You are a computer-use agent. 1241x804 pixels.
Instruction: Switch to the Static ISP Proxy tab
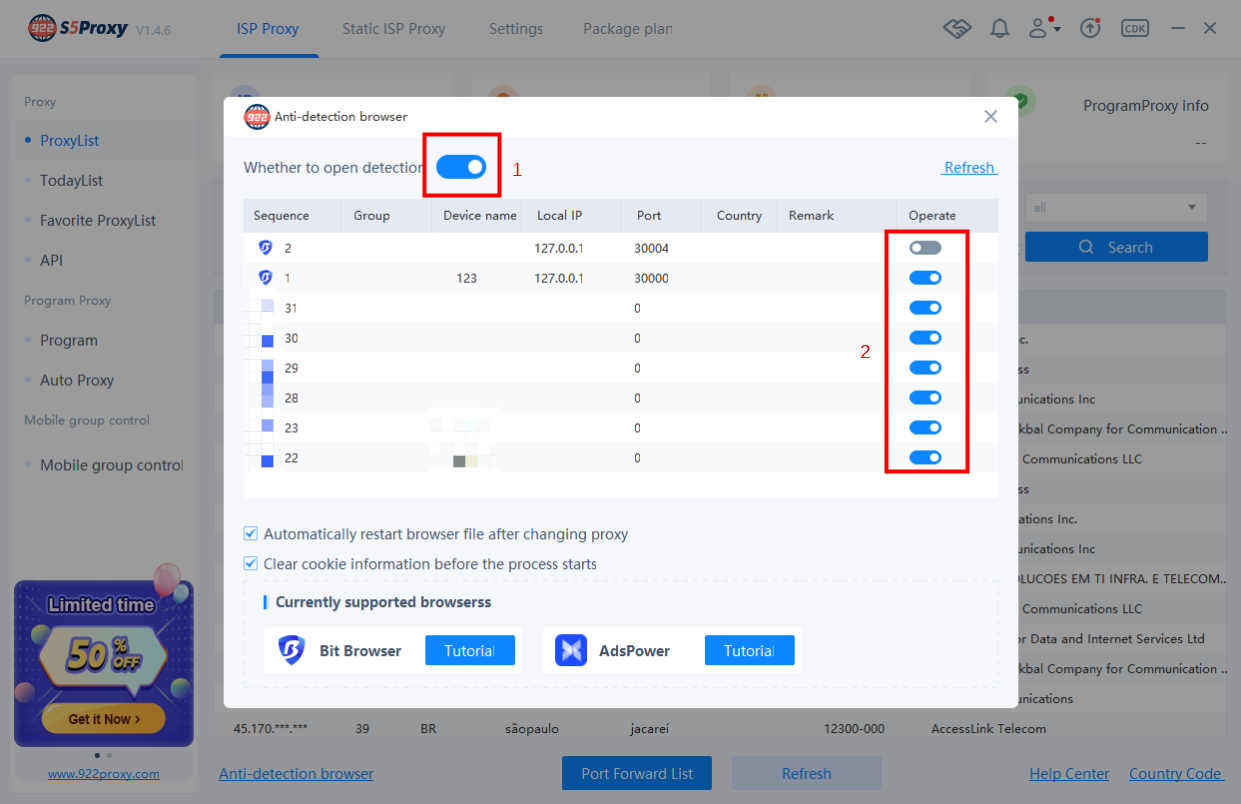tap(394, 29)
